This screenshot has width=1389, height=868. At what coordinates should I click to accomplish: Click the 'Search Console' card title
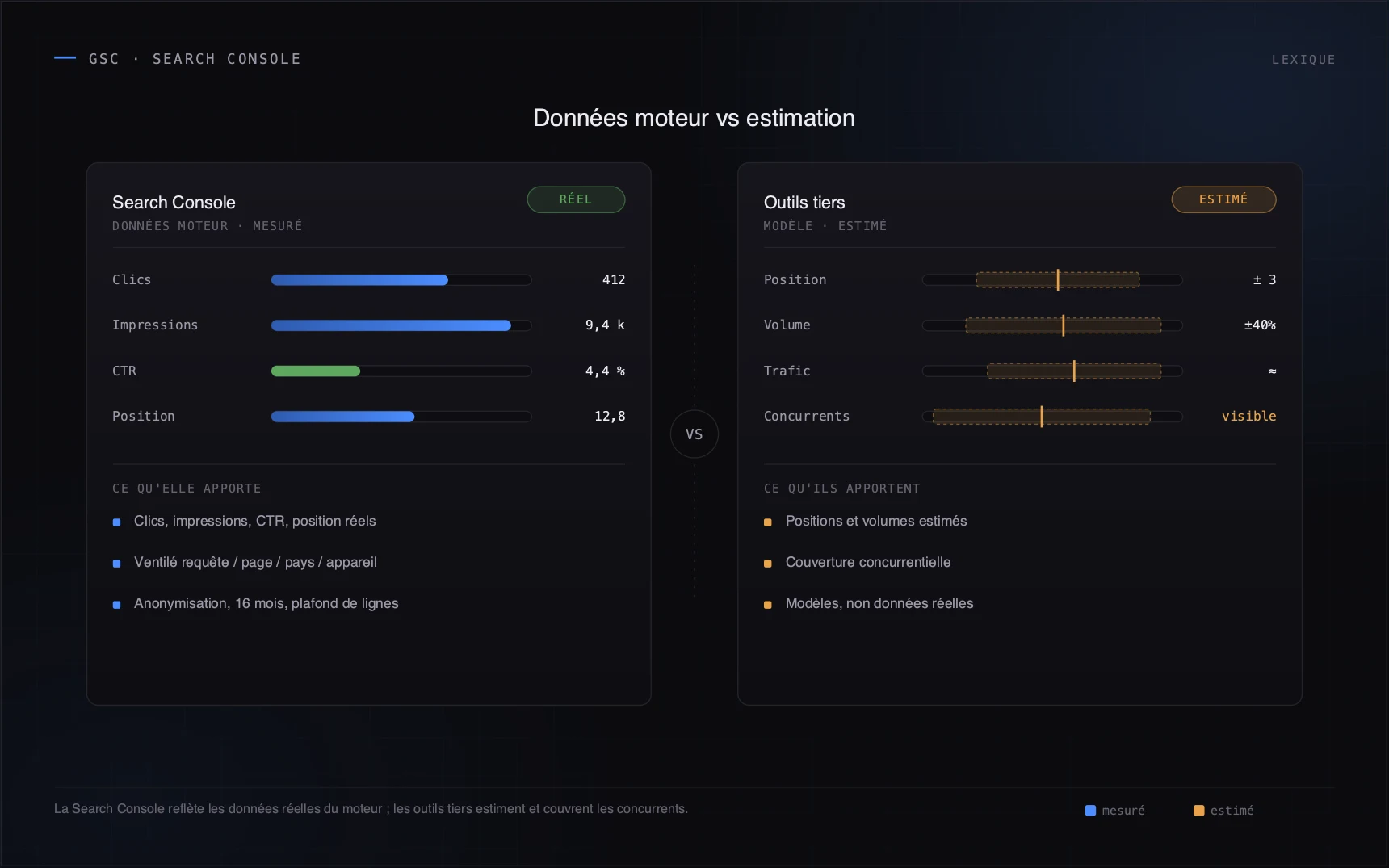click(x=174, y=203)
